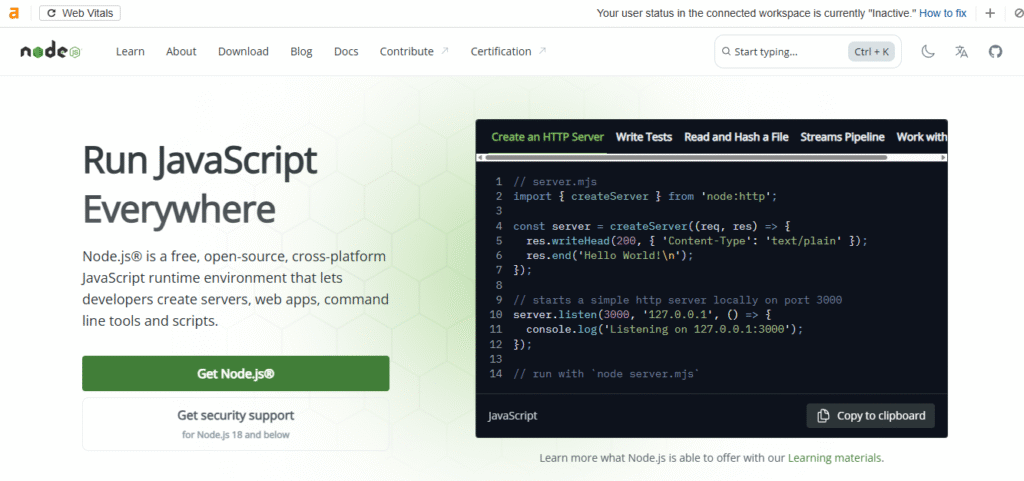Click the Ctrl + K shortcut badge
This screenshot has height=481, width=1024.
point(871,52)
